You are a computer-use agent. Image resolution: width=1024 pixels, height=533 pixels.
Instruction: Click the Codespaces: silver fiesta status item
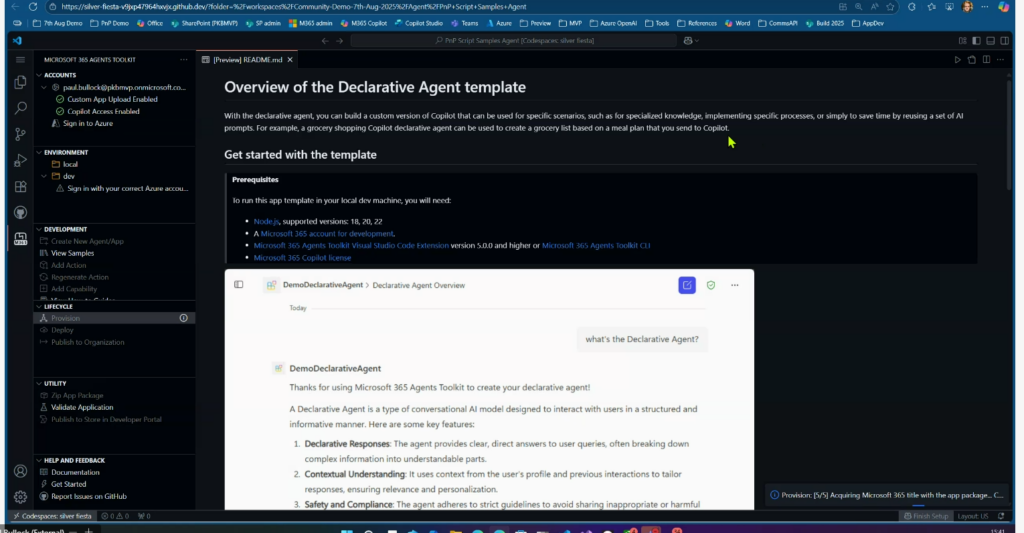(52, 516)
